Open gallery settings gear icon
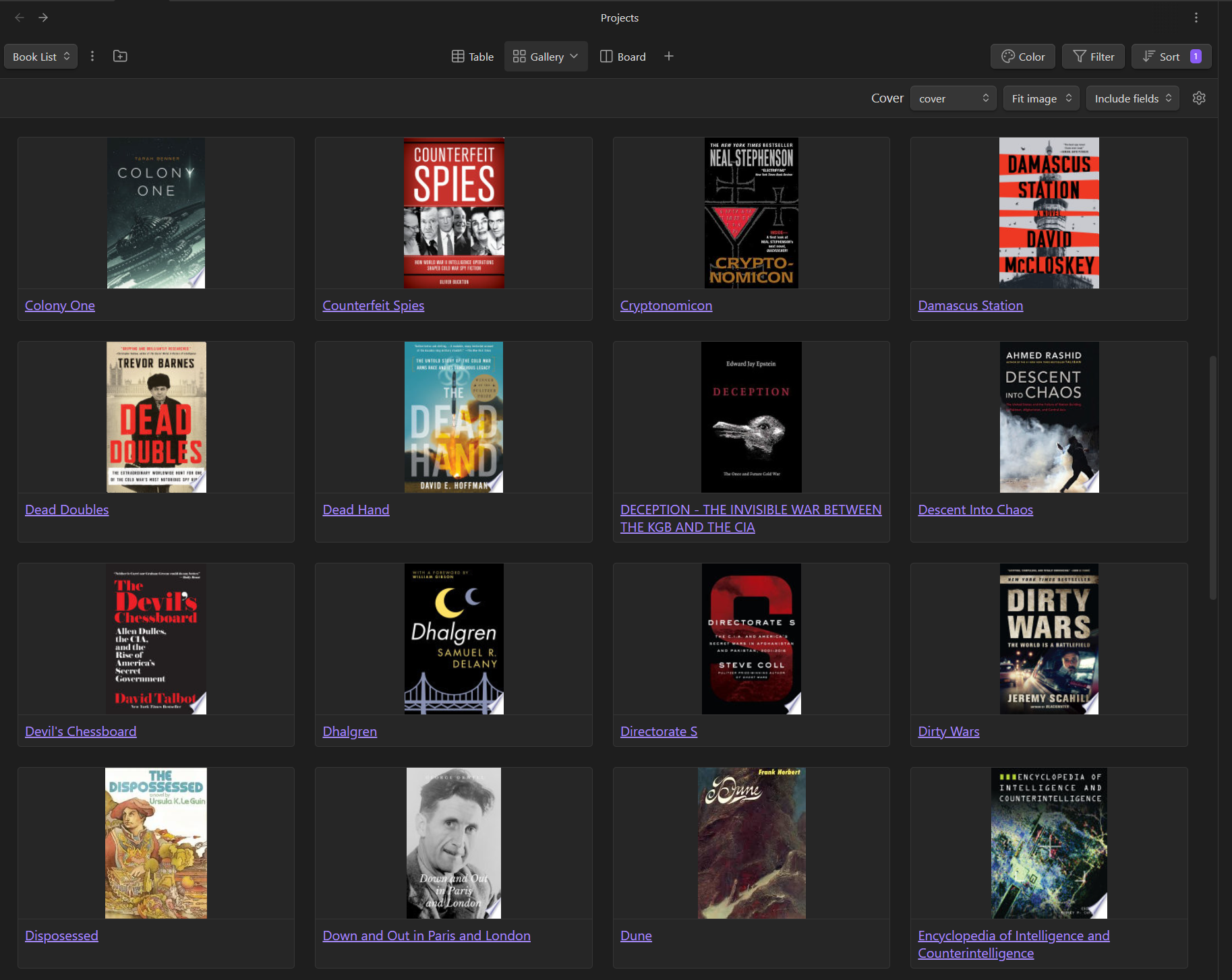 tap(1198, 98)
